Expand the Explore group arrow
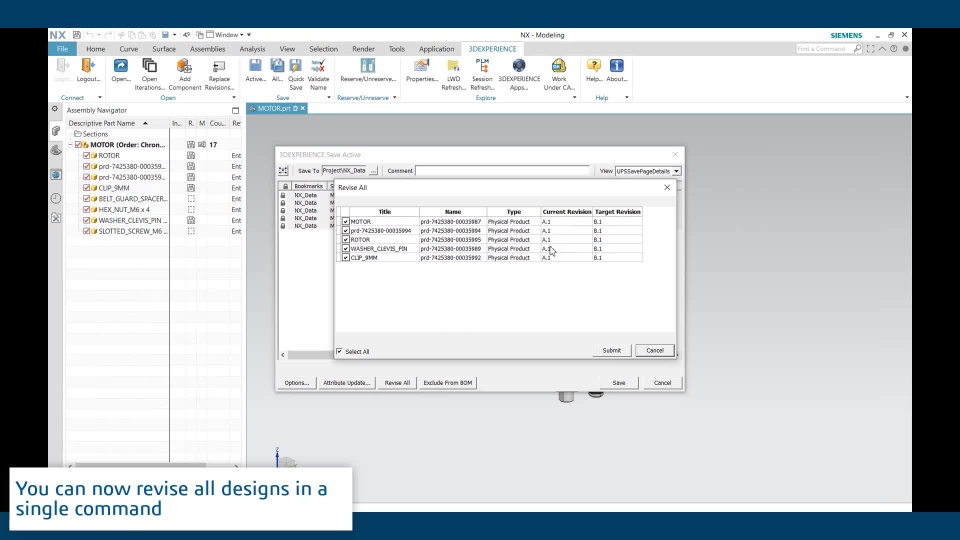 [x=574, y=97]
